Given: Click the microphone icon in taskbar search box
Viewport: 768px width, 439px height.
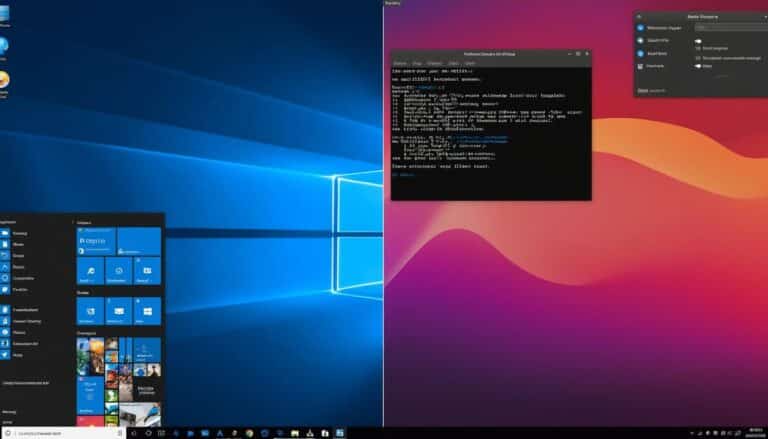Looking at the screenshot, I should (120, 433).
